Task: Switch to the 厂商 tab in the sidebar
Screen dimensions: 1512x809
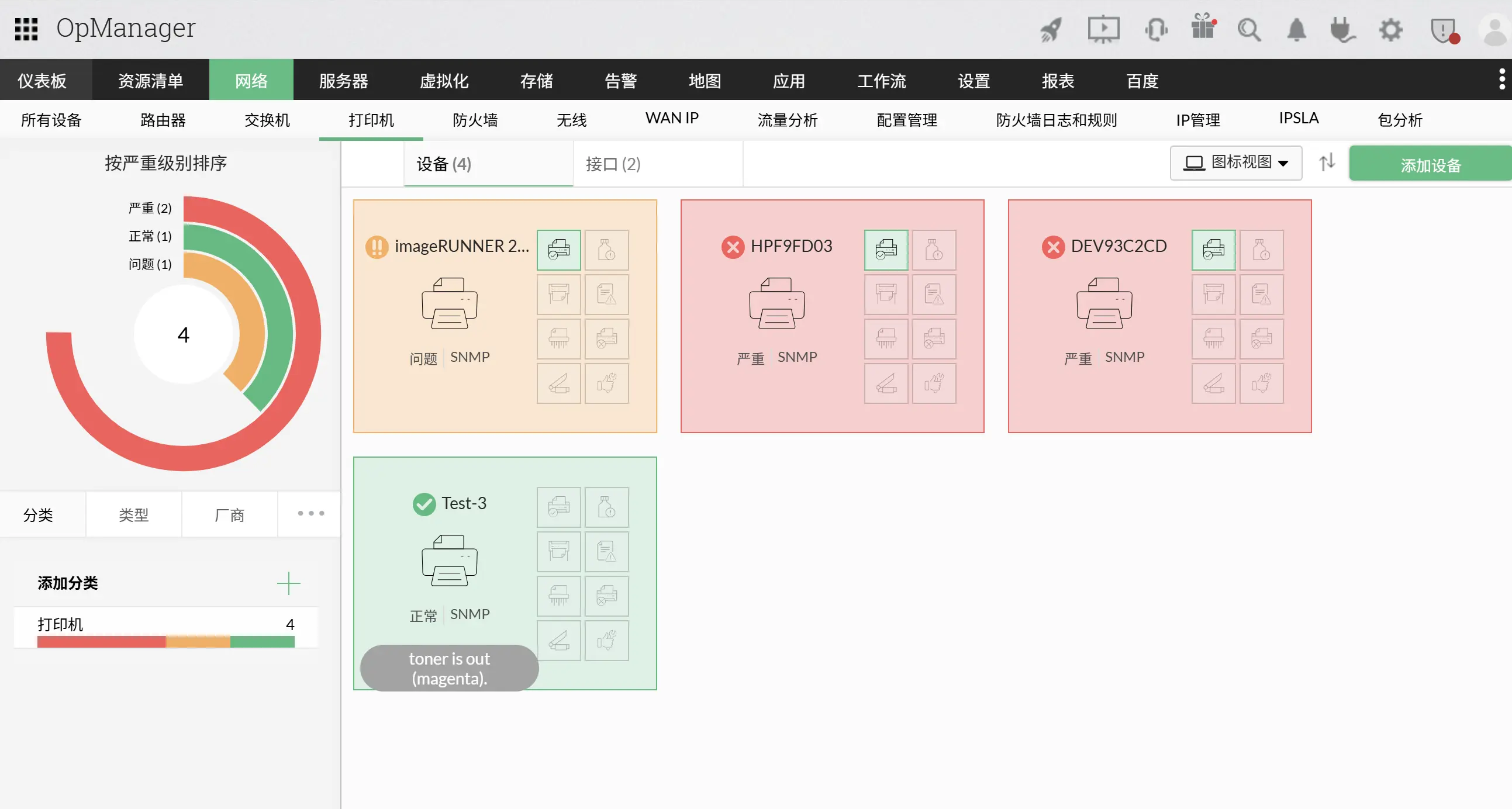Action: click(229, 514)
